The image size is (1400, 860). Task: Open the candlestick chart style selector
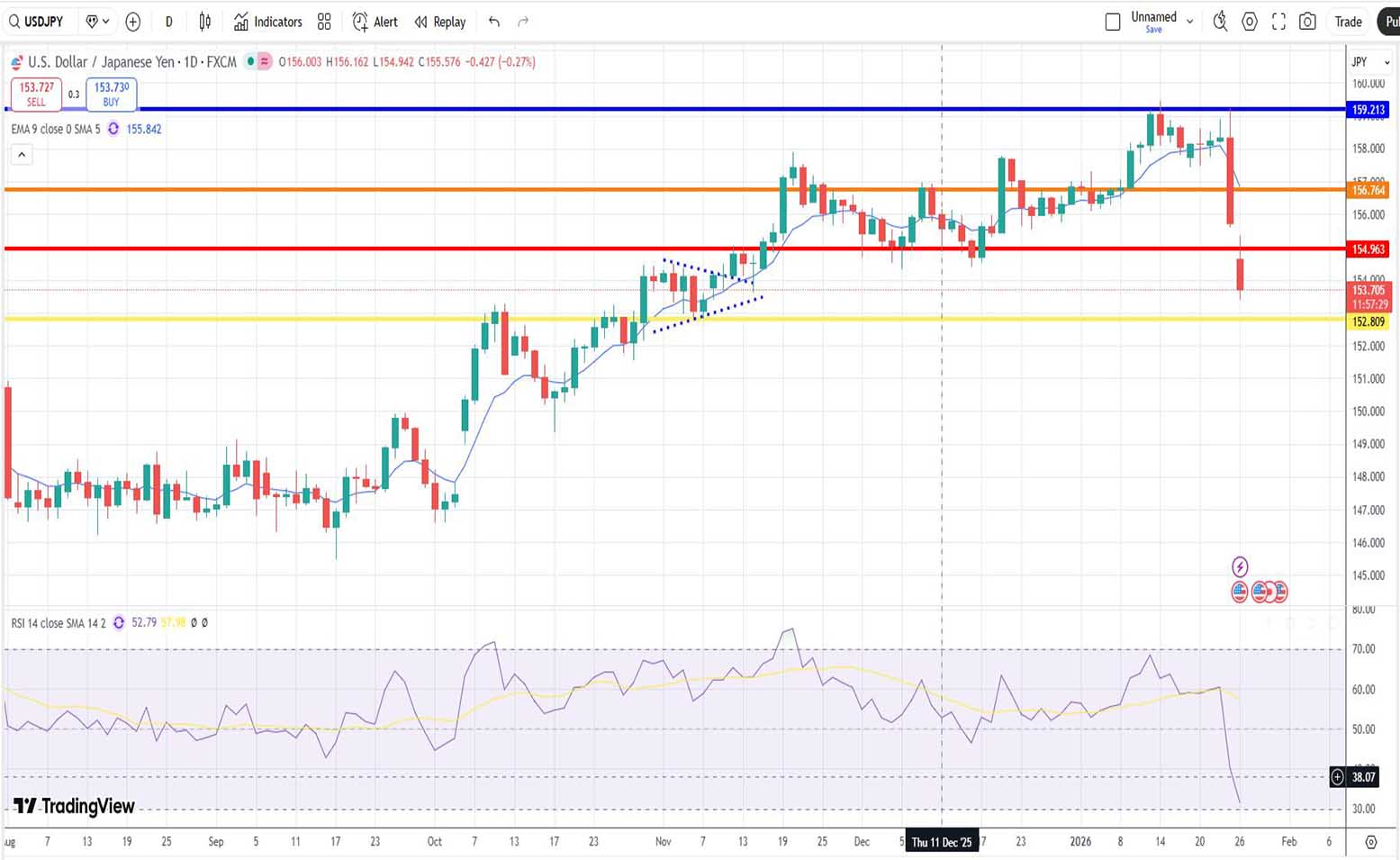[x=204, y=22]
